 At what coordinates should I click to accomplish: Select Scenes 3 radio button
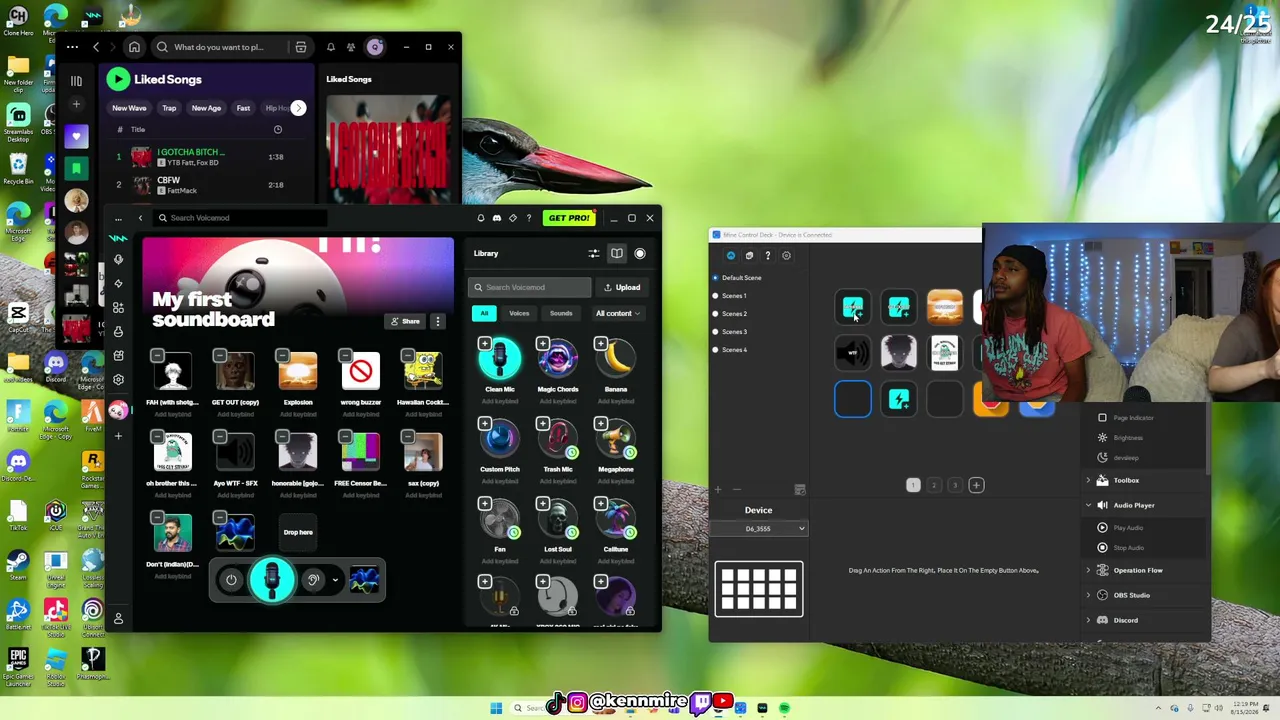click(715, 332)
